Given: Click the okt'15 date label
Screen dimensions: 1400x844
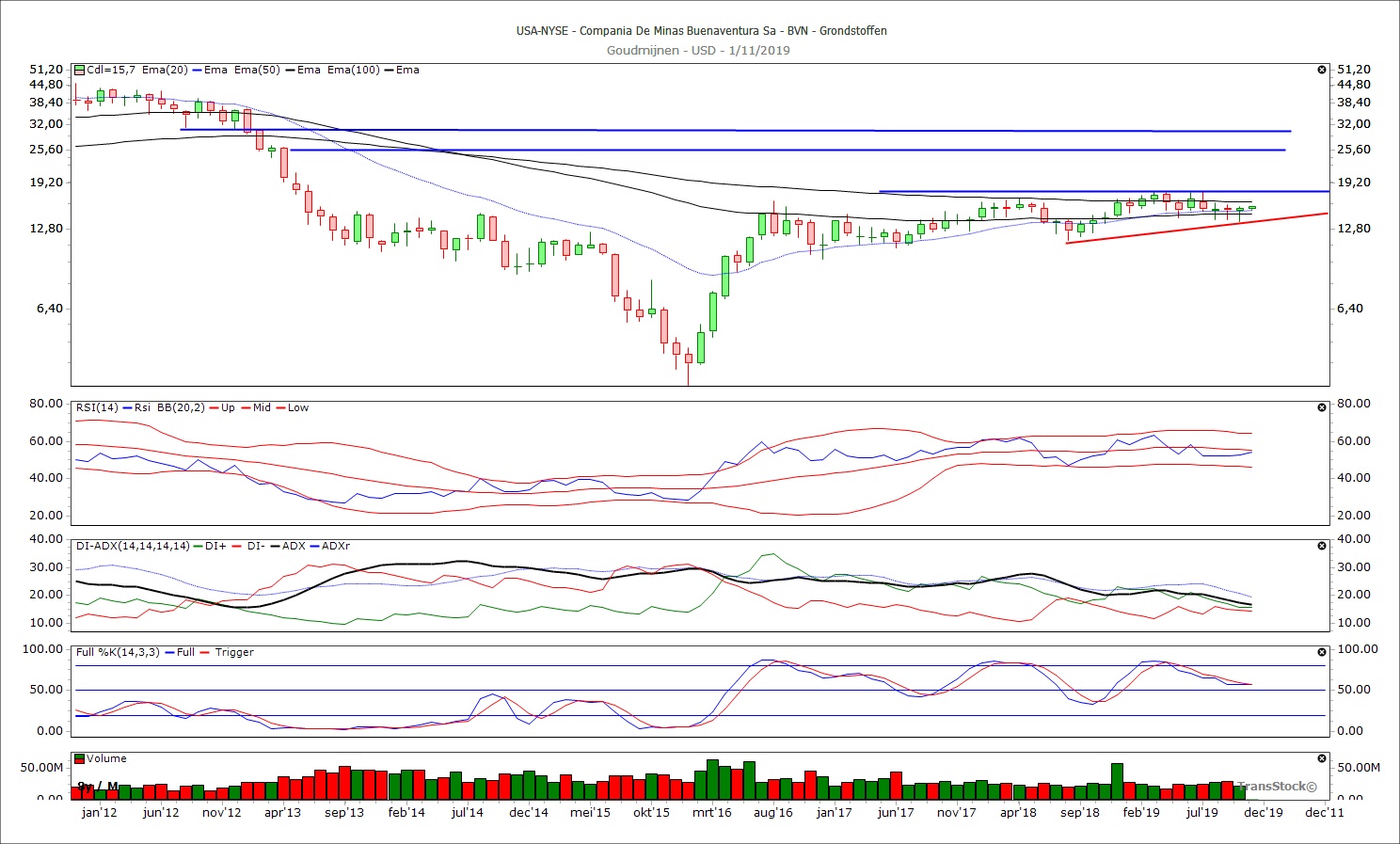Looking at the screenshot, I should (x=651, y=813).
